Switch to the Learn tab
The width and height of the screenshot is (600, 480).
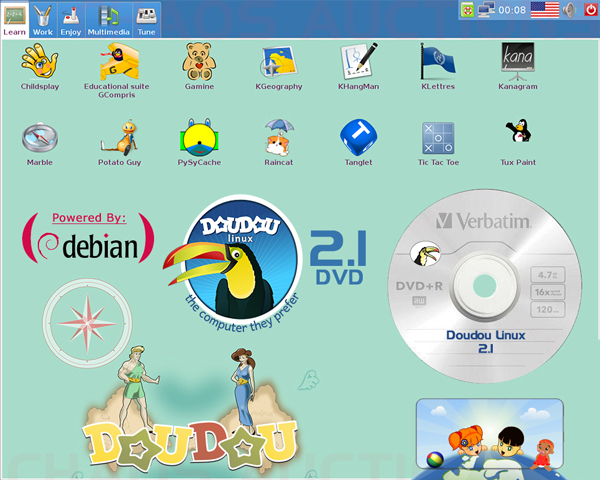coord(15,20)
